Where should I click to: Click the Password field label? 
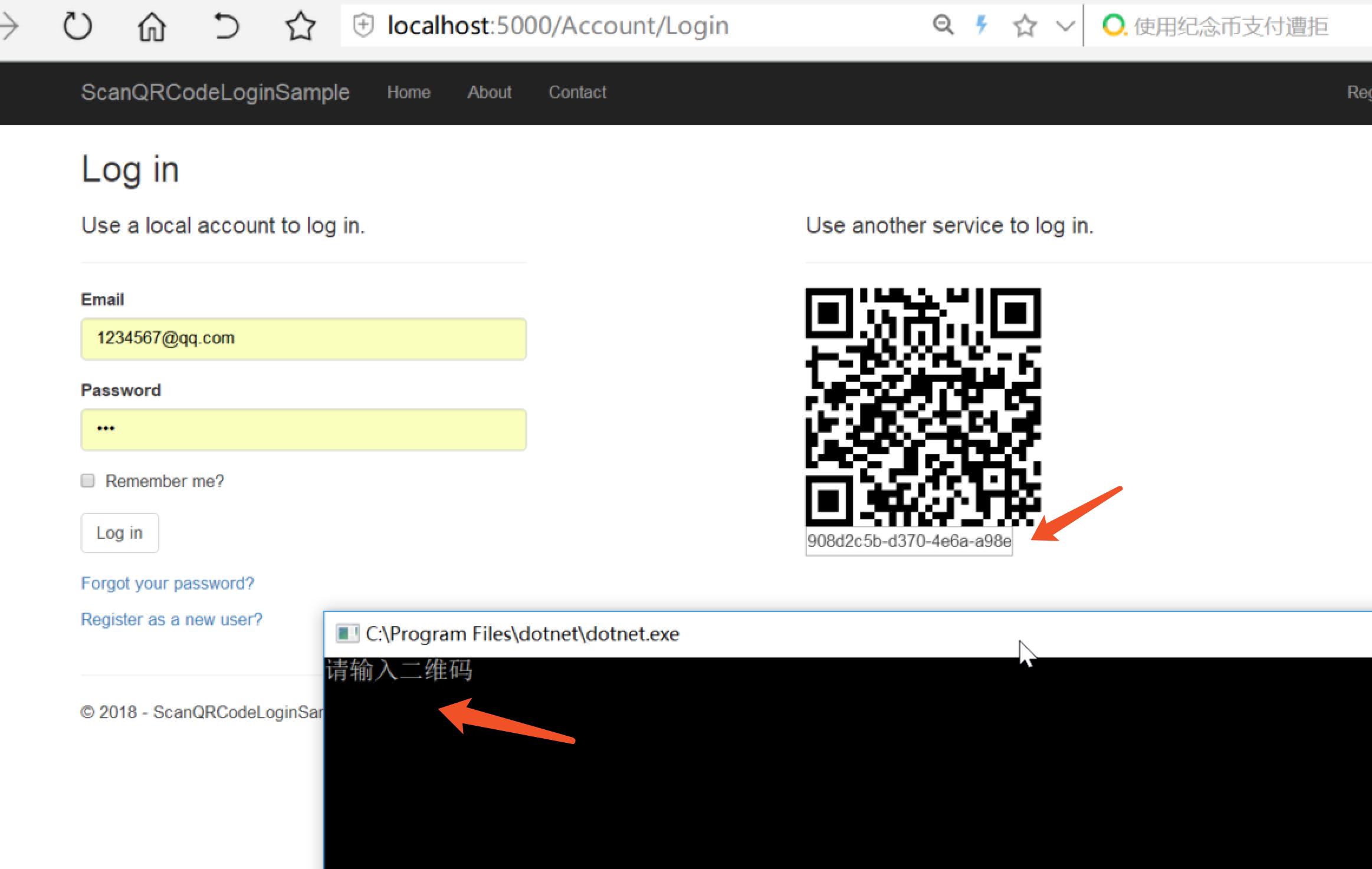tap(121, 391)
